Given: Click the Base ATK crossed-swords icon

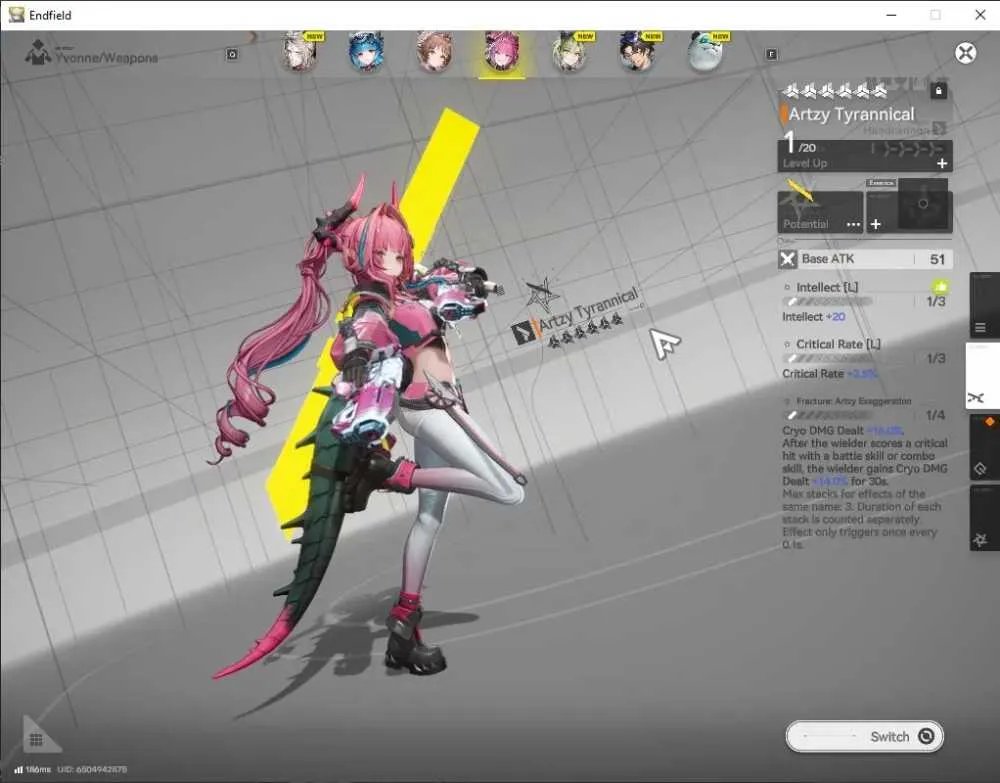Looking at the screenshot, I should (788, 259).
